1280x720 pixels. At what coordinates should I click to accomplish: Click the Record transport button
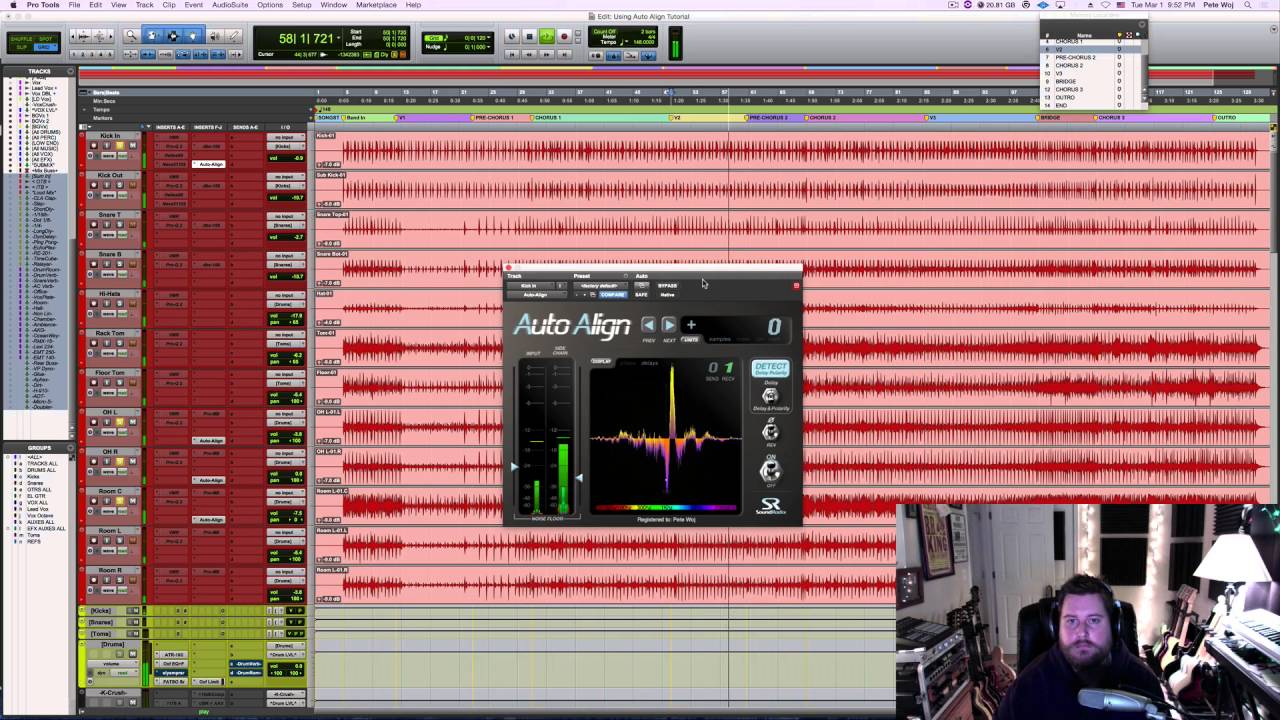pyautogui.click(x=564, y=37)
